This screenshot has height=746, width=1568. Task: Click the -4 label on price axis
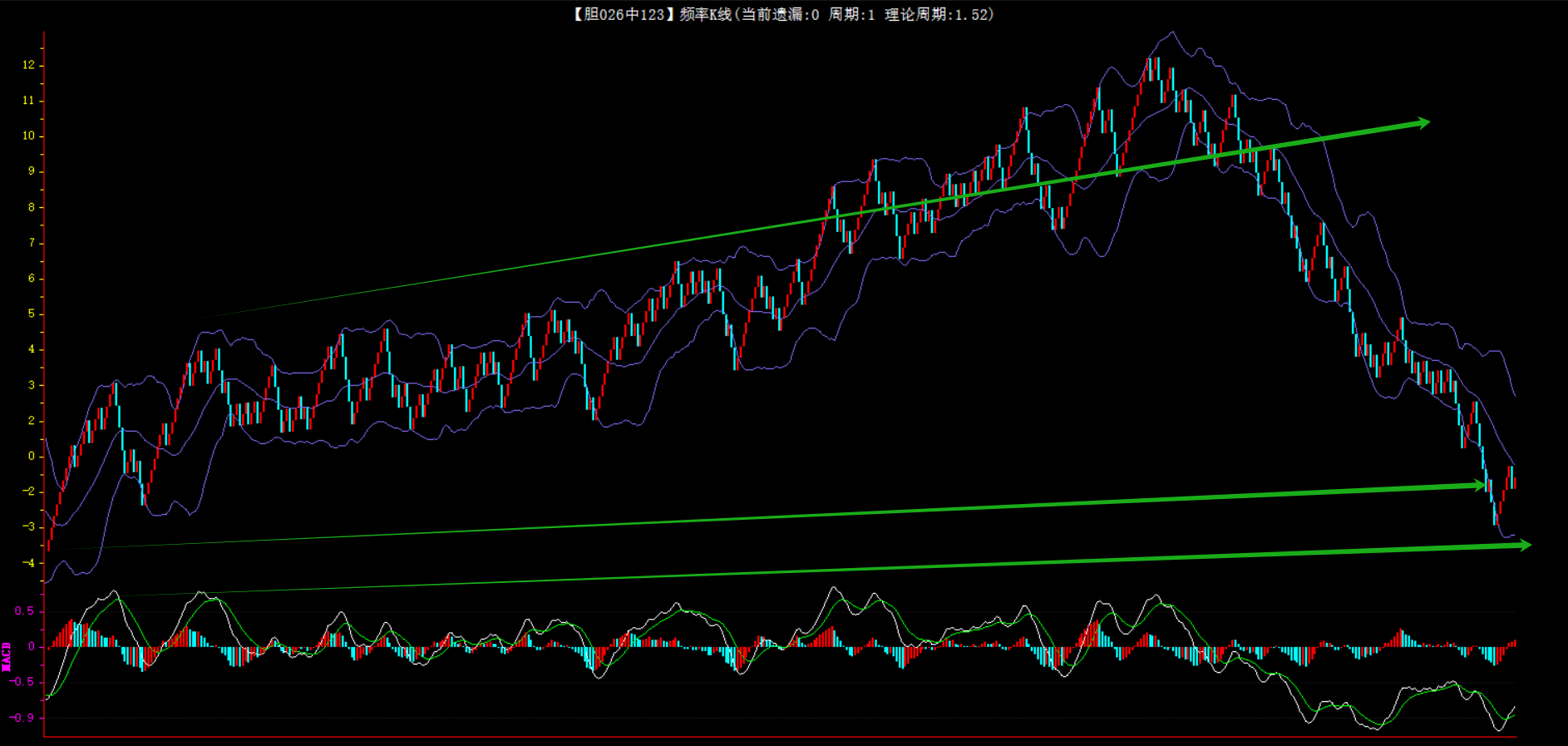pyautogui.click(x=29, y=563)
